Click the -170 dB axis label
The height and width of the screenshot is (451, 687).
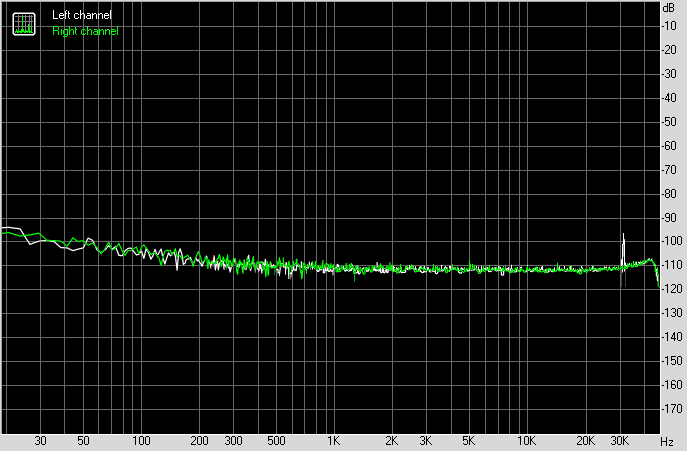(x=671, y=408)
